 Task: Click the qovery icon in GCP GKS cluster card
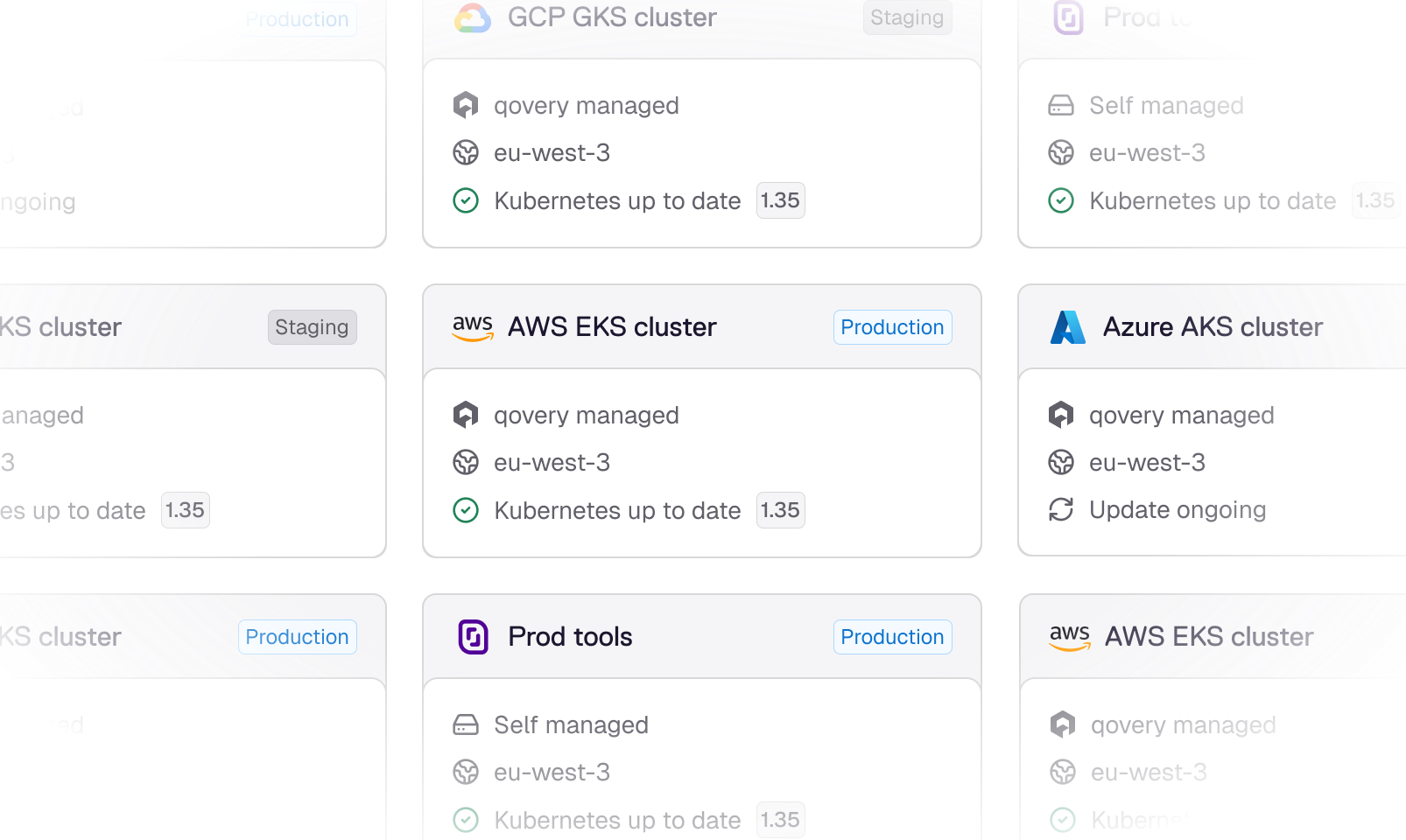pos(466,105)
